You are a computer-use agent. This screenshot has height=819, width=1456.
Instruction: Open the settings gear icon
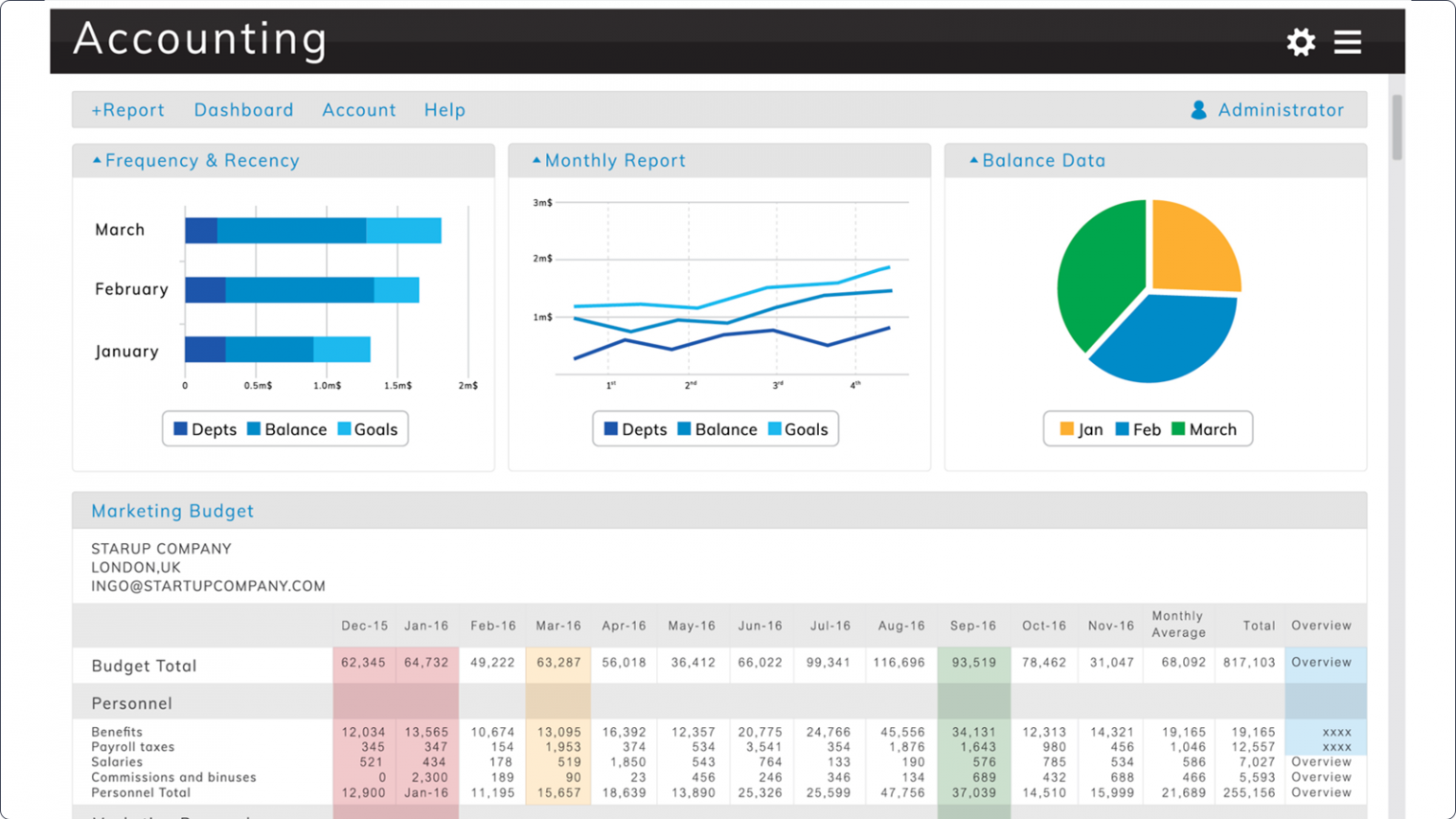(x=1301, y=42)
